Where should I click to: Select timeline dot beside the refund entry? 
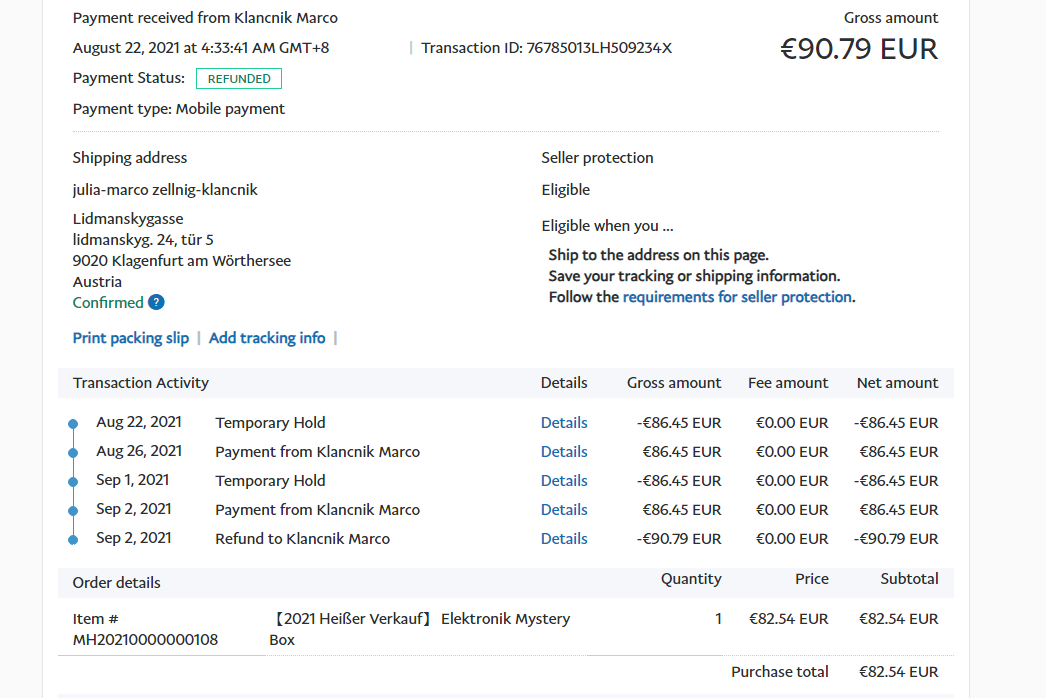tap(73, 540)
